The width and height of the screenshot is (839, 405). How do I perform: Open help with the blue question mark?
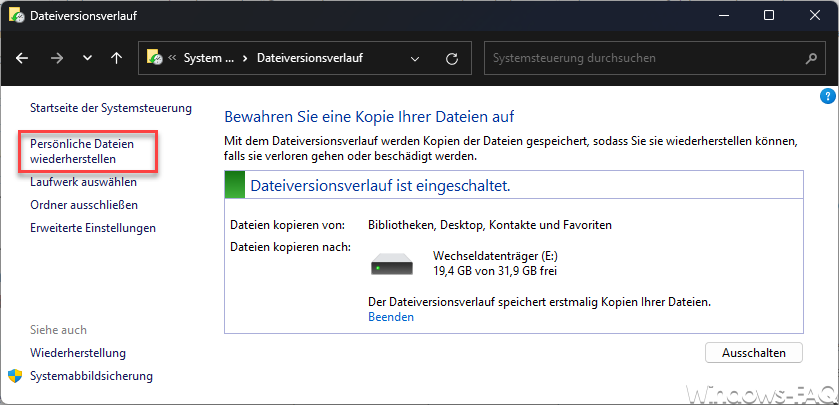click(x=827, y=96)
